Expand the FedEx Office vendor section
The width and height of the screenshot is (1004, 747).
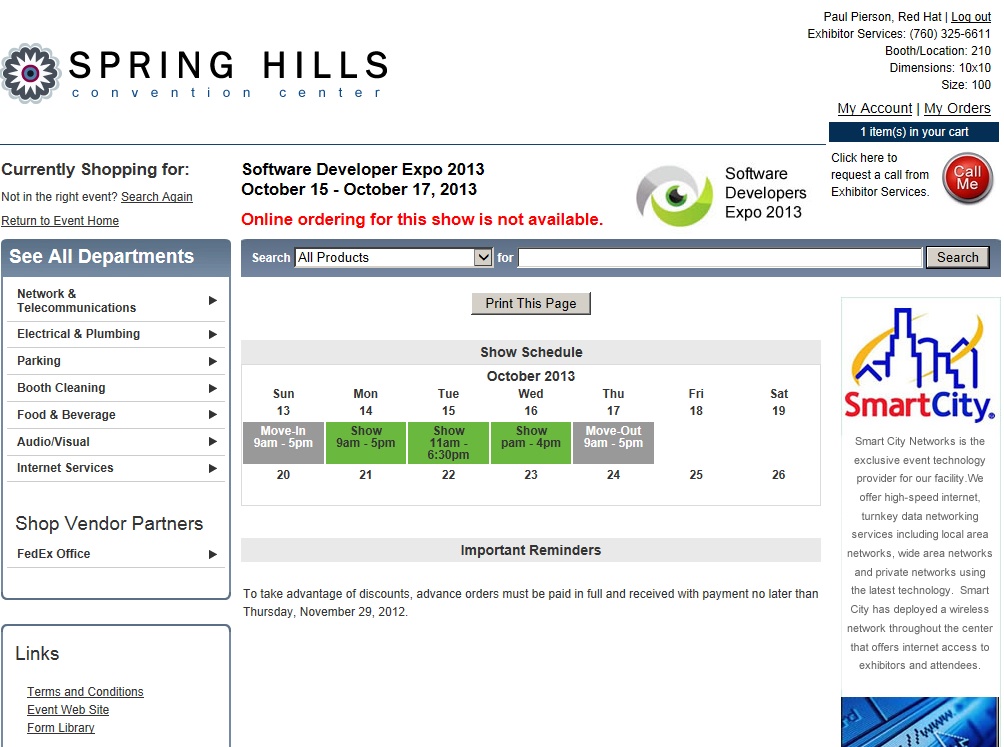[x=115, y=553]
